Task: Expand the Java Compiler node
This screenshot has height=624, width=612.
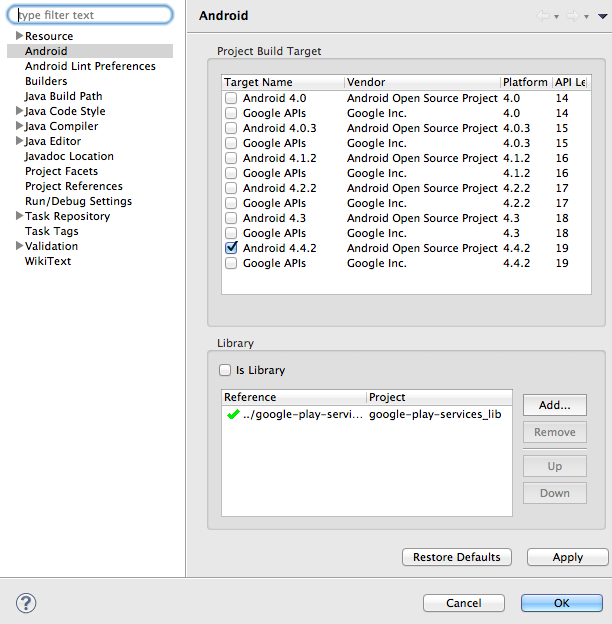Action: coord(19,126)
